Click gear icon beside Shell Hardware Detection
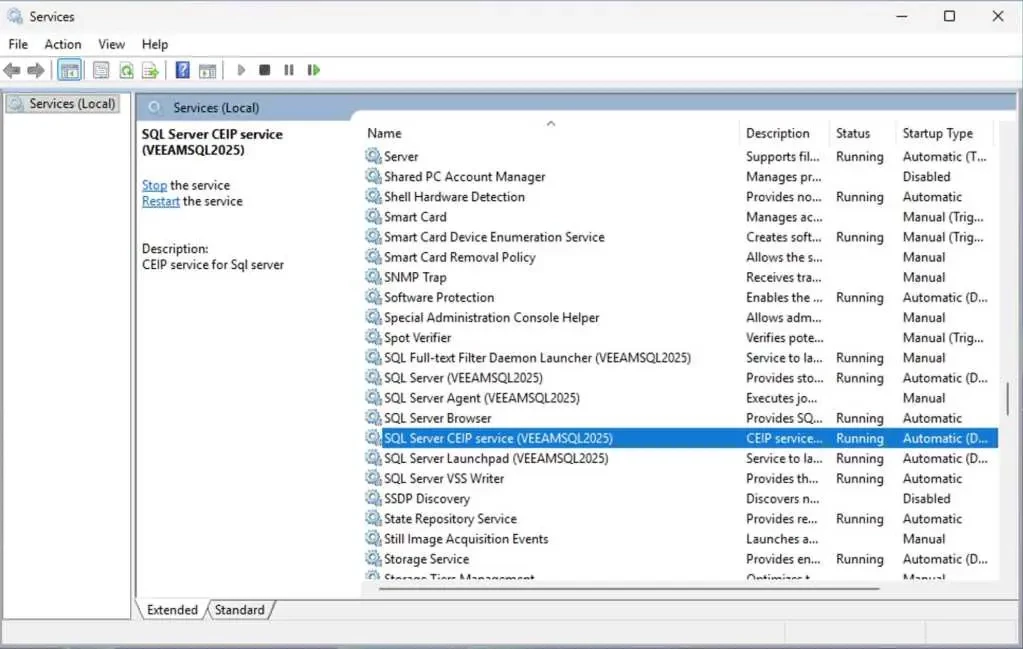Screen dimensions: 1023x649 (x=373, y=196)
